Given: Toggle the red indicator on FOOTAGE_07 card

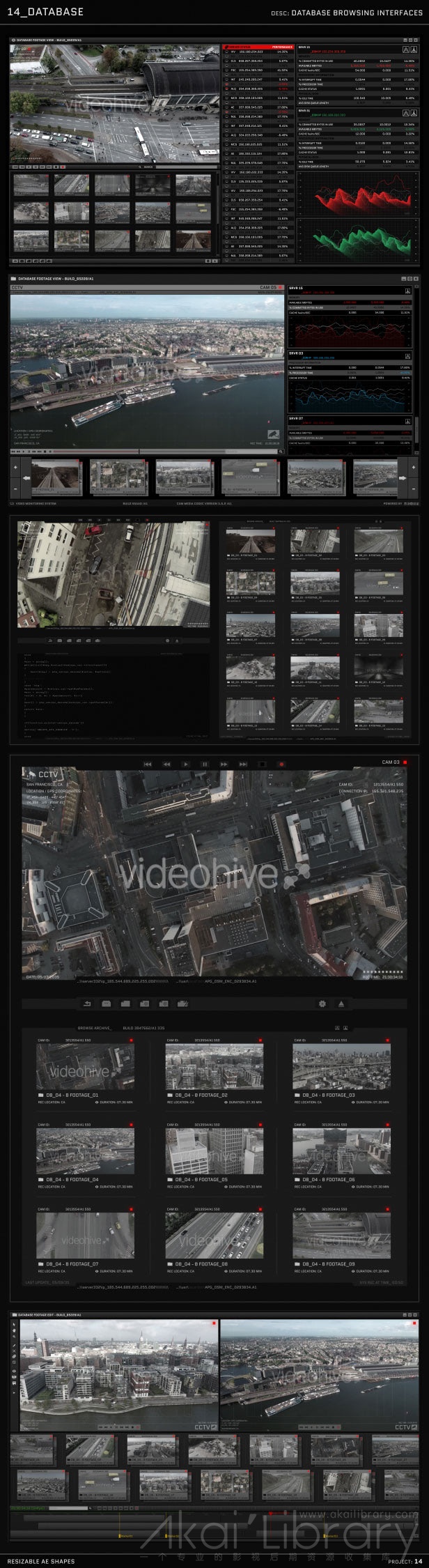Looking at the screenshot, I should [x=132, y=1208].
